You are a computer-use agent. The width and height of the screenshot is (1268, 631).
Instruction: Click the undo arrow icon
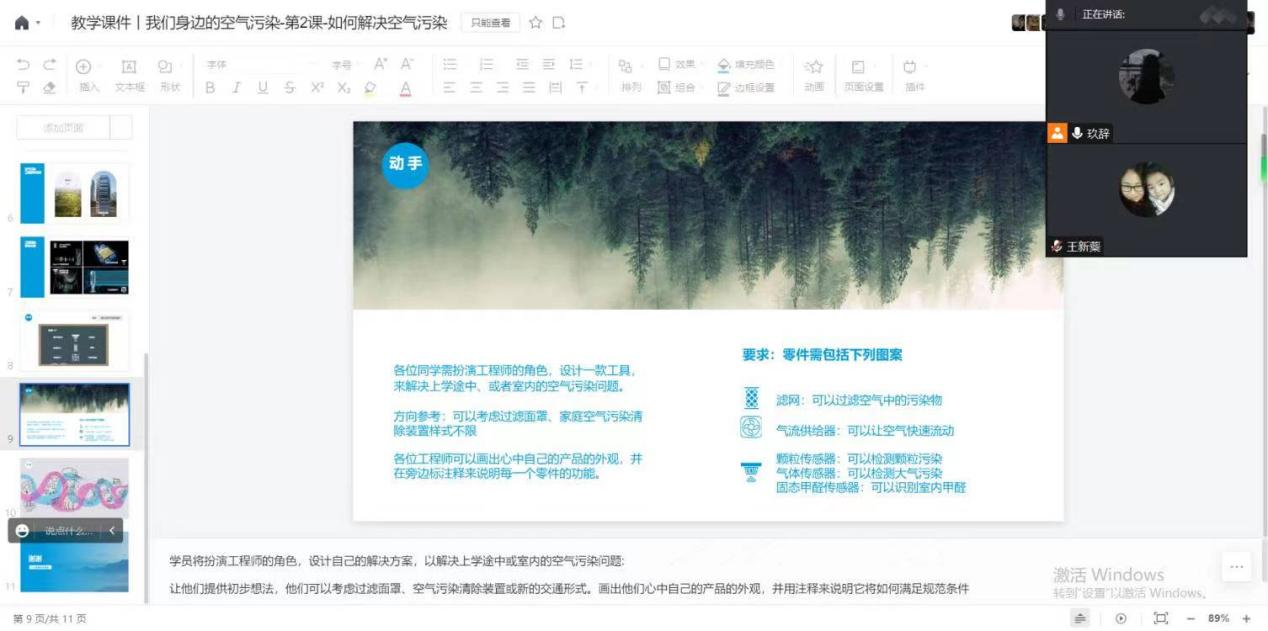(23, 65)
